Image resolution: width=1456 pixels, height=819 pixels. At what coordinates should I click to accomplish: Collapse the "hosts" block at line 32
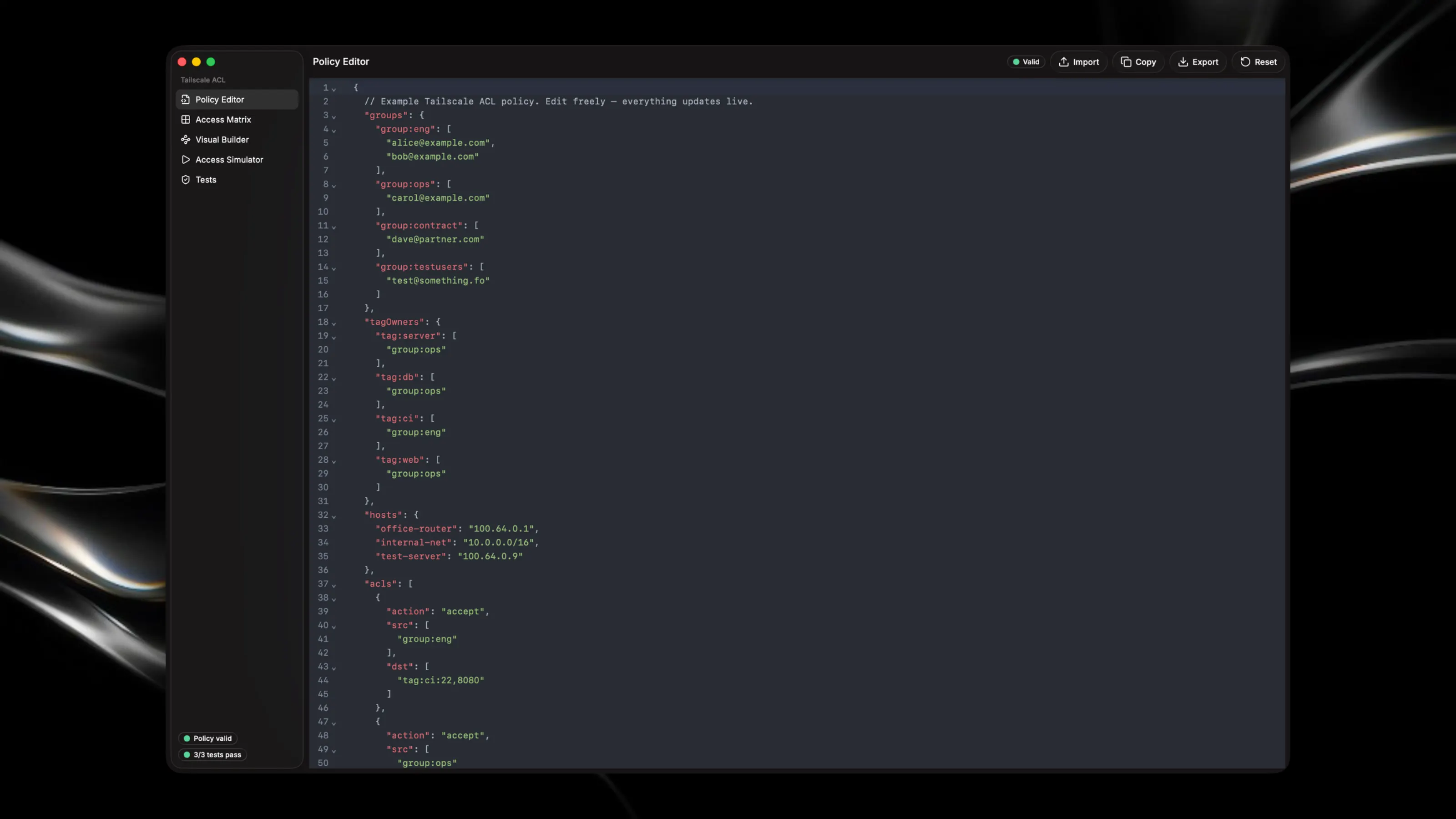click(334, 516)
